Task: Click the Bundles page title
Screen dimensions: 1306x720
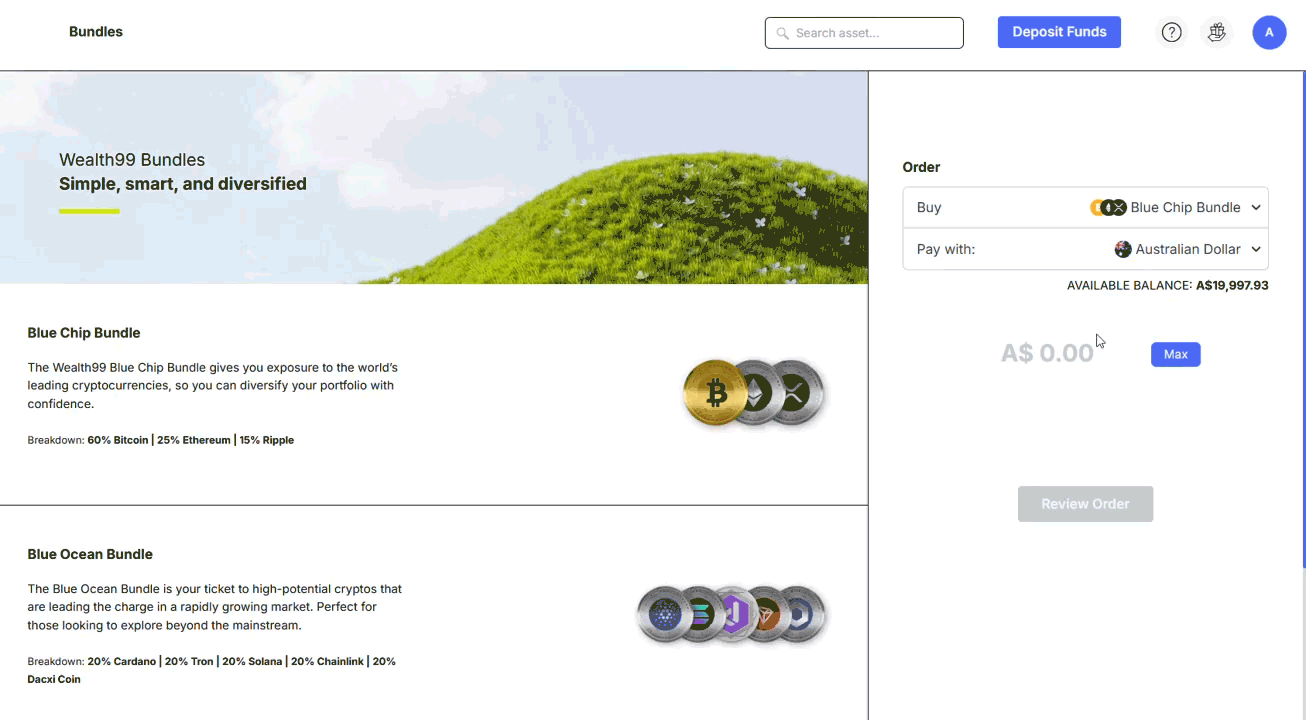Action: click(96, 32)
